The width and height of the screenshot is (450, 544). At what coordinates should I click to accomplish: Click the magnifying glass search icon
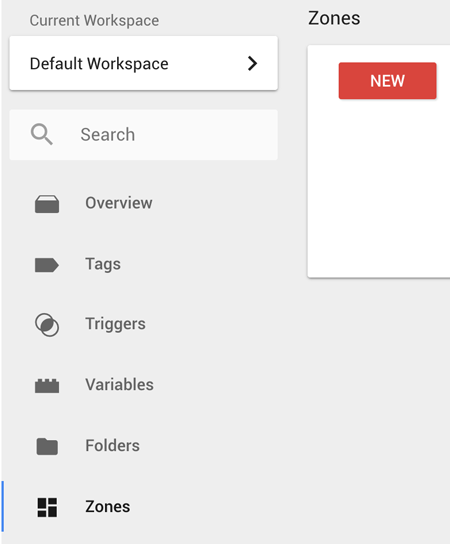(x=42, y=134)
